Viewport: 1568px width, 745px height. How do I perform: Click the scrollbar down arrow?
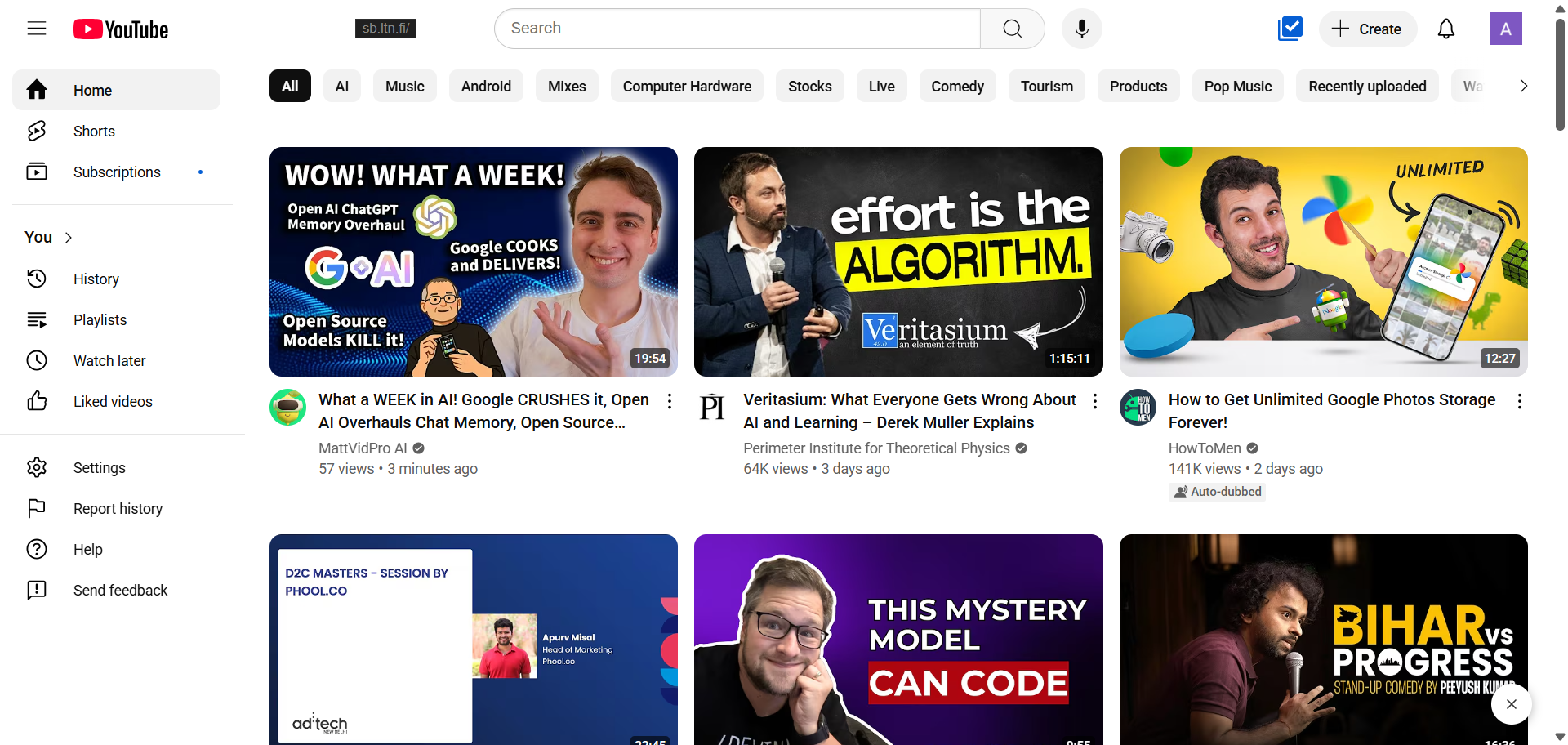(1560, 737)
